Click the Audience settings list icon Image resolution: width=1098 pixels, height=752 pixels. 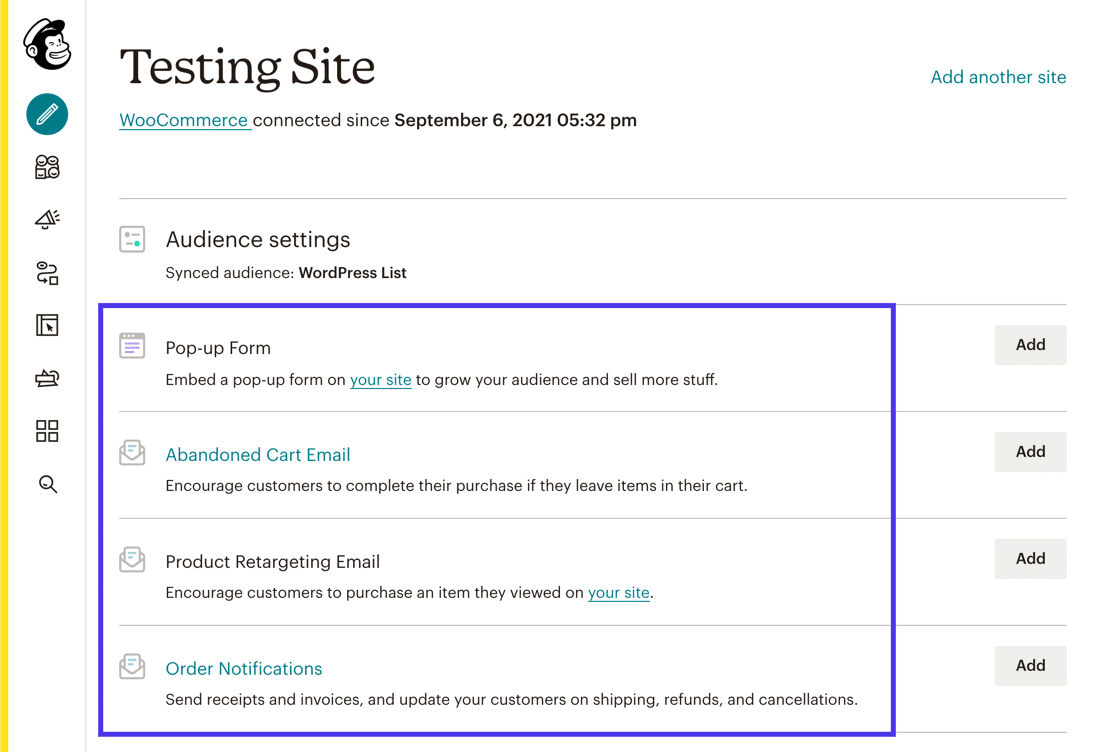[131, 239]
